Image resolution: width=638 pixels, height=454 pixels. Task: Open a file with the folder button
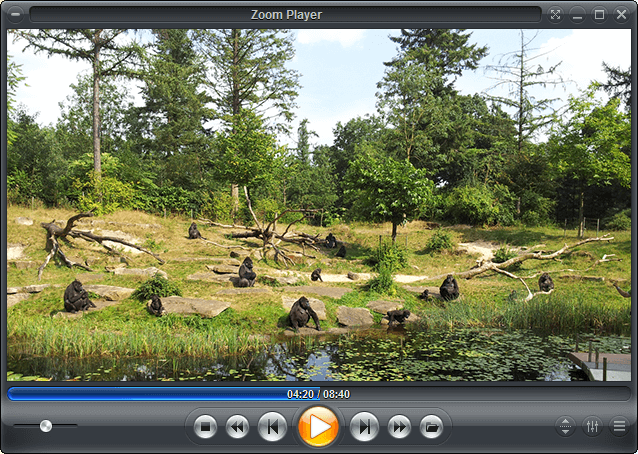pos(431,427)
